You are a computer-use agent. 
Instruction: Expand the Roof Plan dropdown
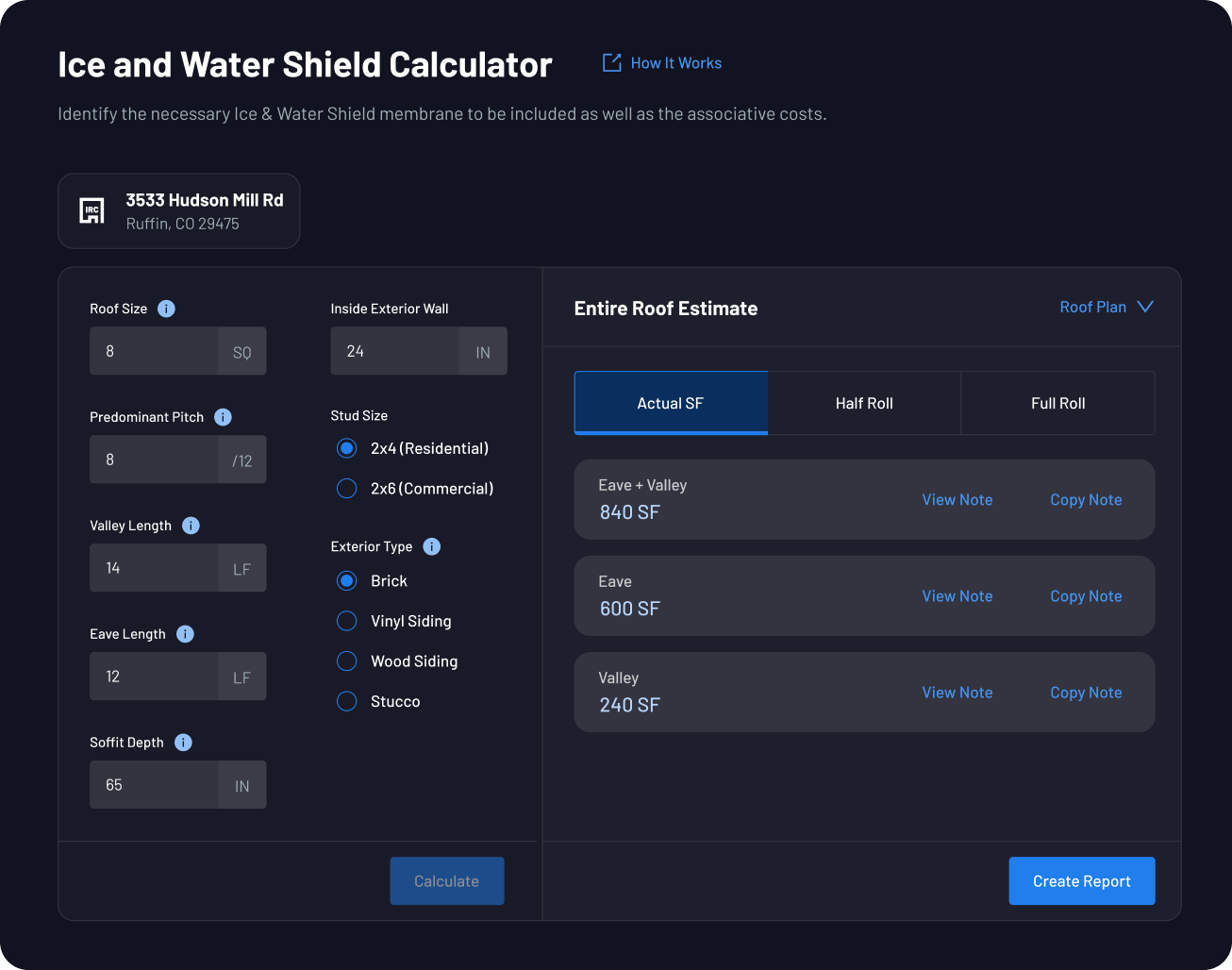[x=1106, y=308]
